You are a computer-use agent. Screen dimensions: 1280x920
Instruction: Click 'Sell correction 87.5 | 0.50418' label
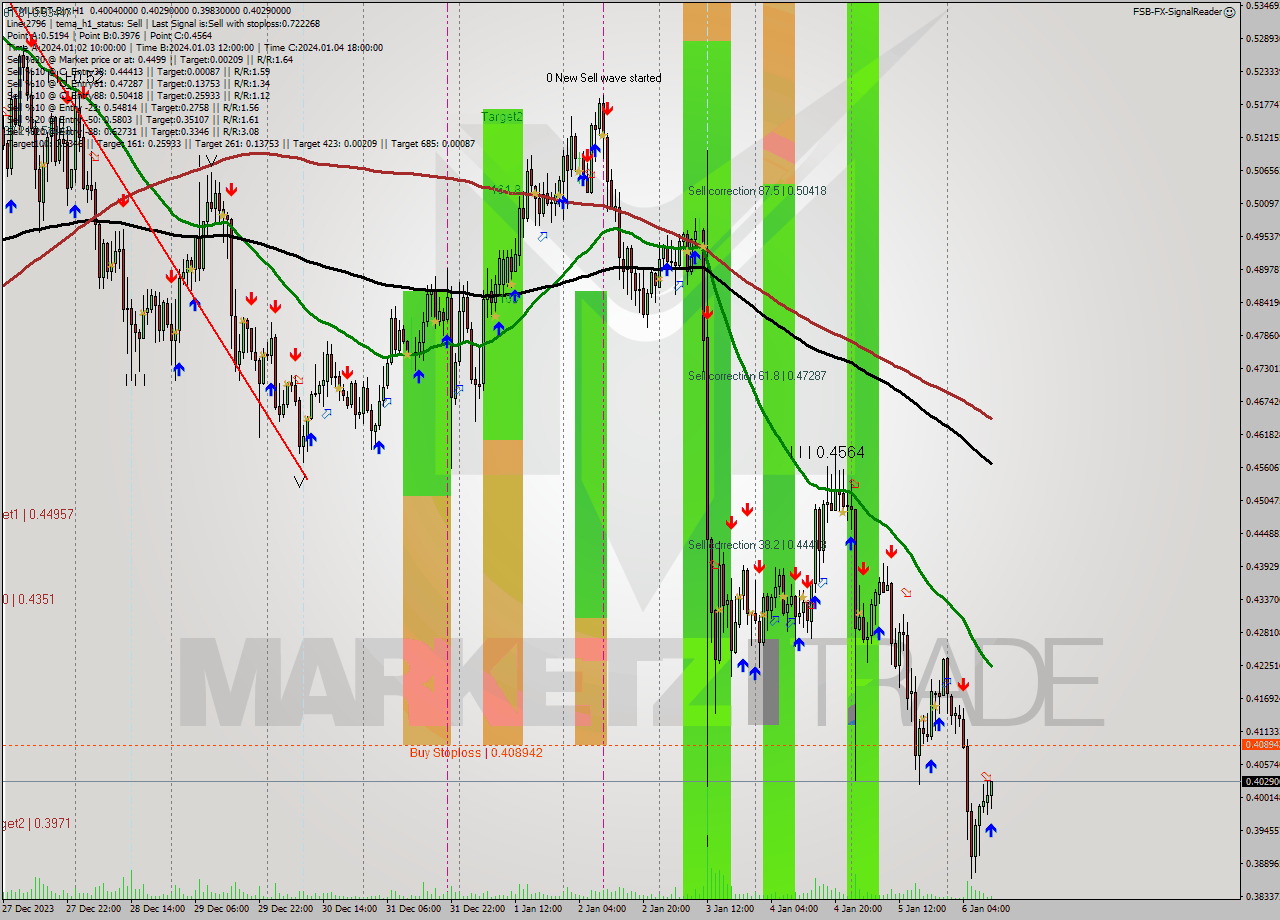coord(757,191)
